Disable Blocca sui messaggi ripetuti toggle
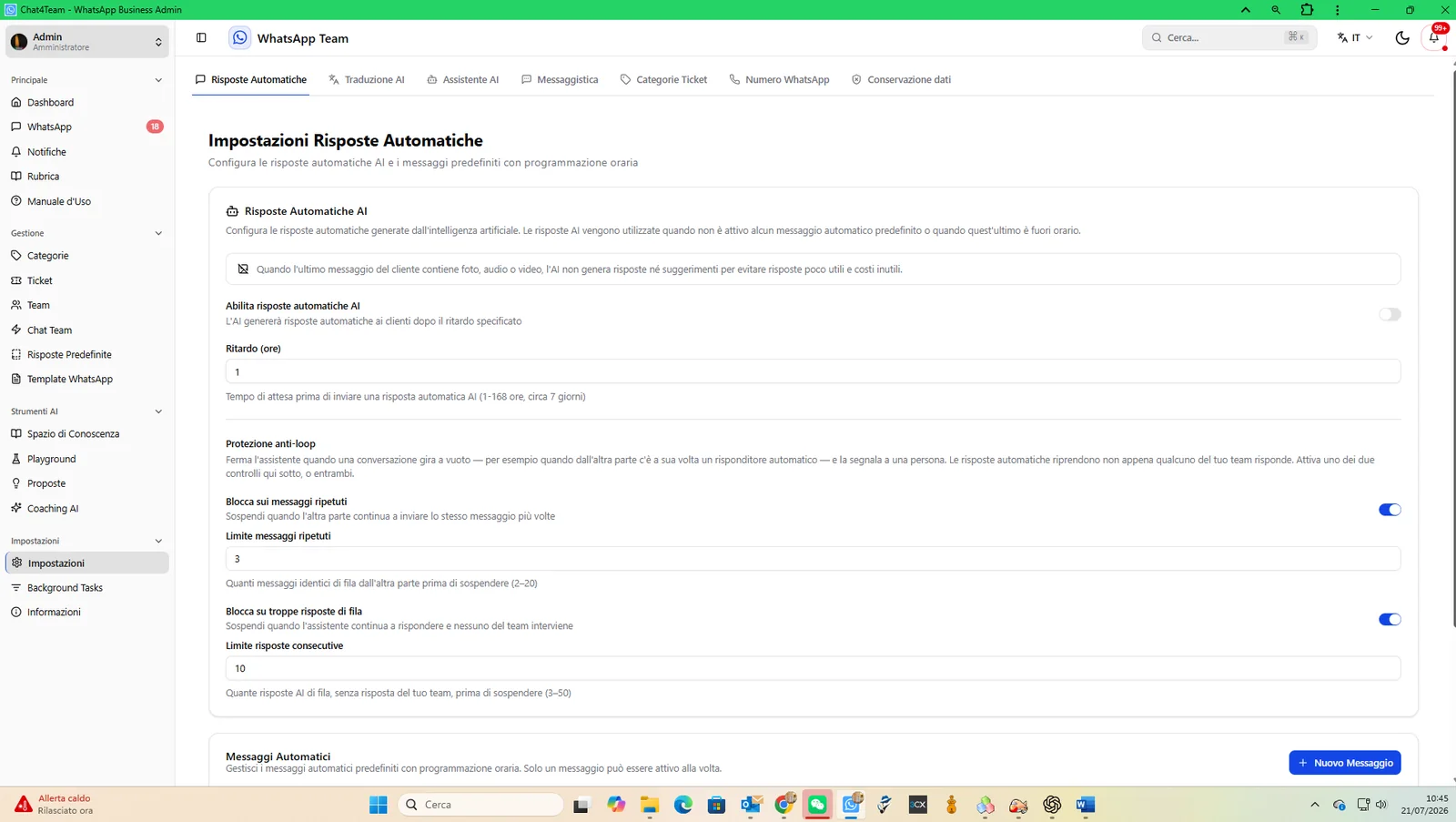1456x822 pixels. coord(1390,510)
